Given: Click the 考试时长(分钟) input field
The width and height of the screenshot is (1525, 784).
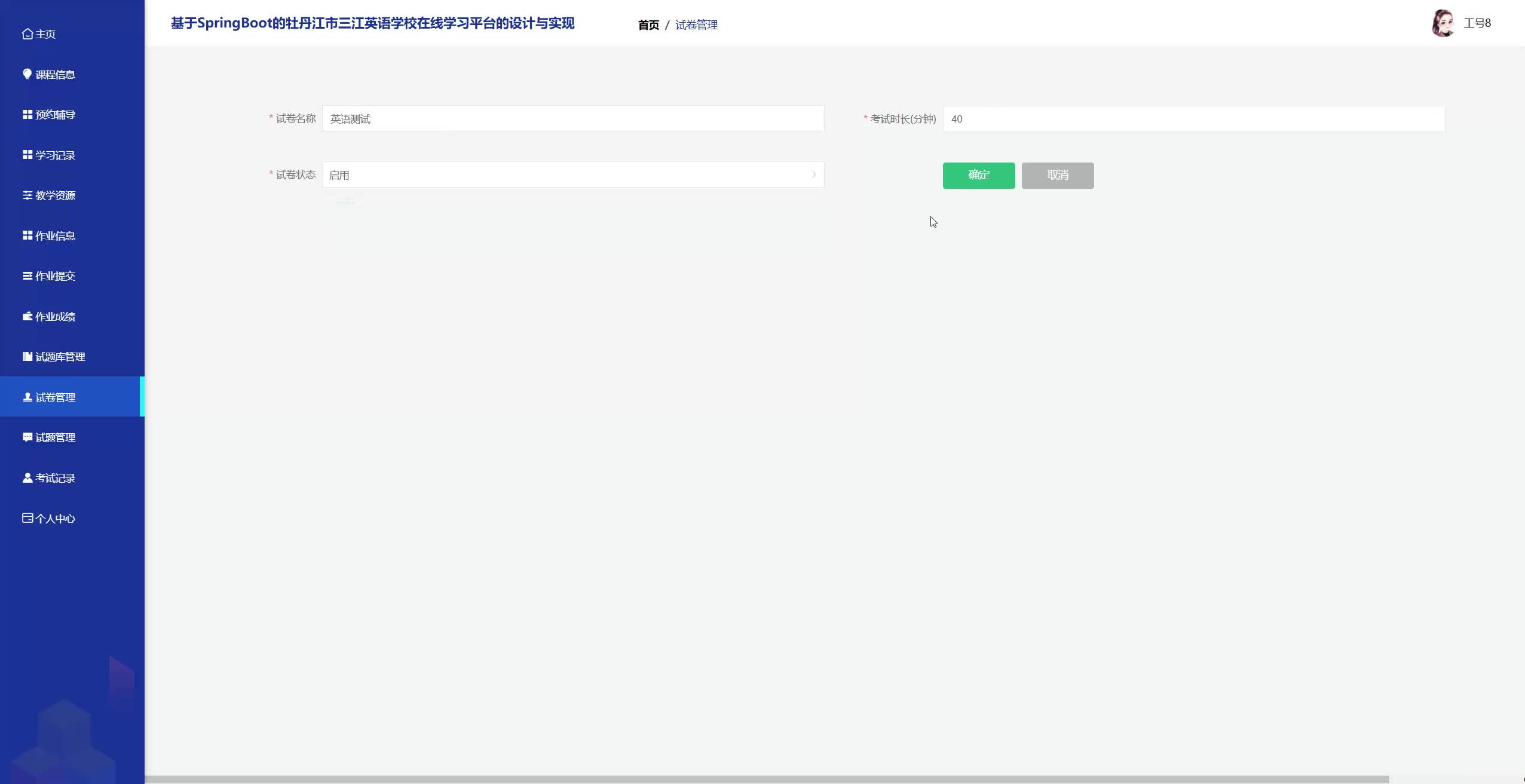Looking at the screenshot, I should coord(1193,120).
